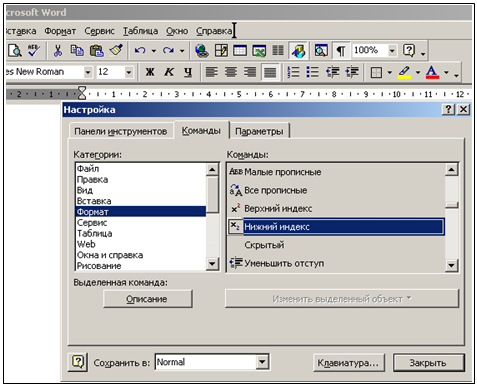Click the help icon button beside Сохранить в
477x387 pixels.
click(x=78, y=362)
